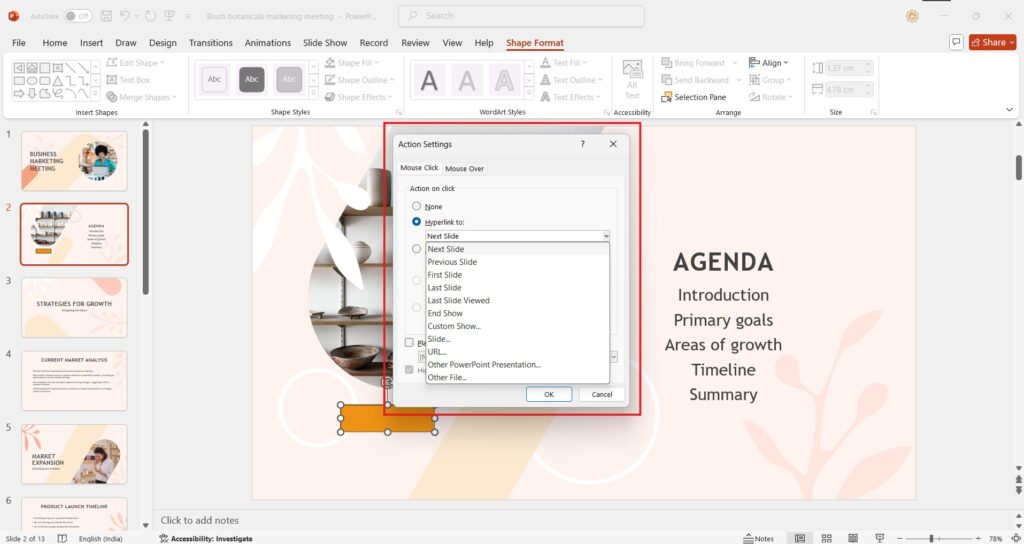
Task: Choose Last Slide Viewed from dropdown list
Action: point(458,300)
